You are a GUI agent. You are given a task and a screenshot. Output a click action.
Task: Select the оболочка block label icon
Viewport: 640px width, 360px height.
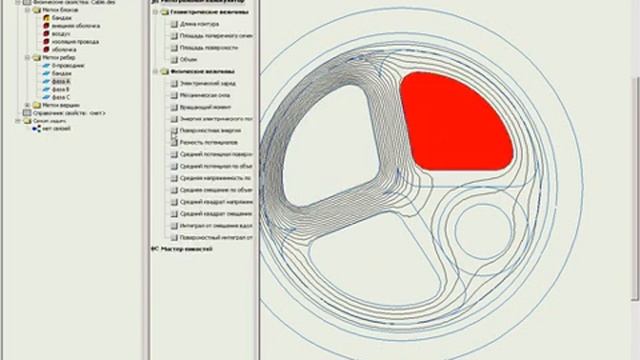pos(46,49)
